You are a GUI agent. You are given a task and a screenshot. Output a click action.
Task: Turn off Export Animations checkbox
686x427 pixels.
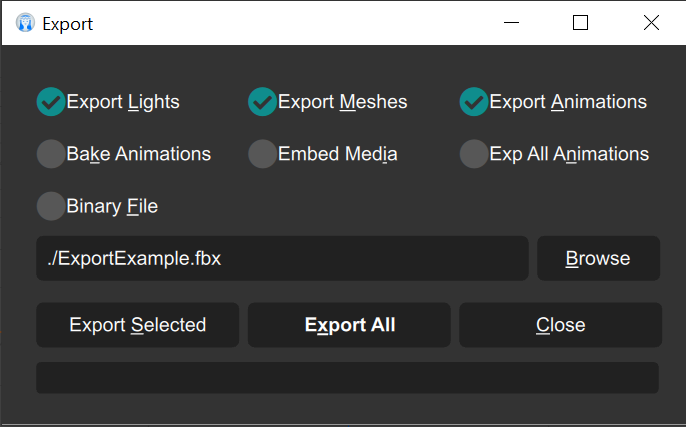coord(474,102)
